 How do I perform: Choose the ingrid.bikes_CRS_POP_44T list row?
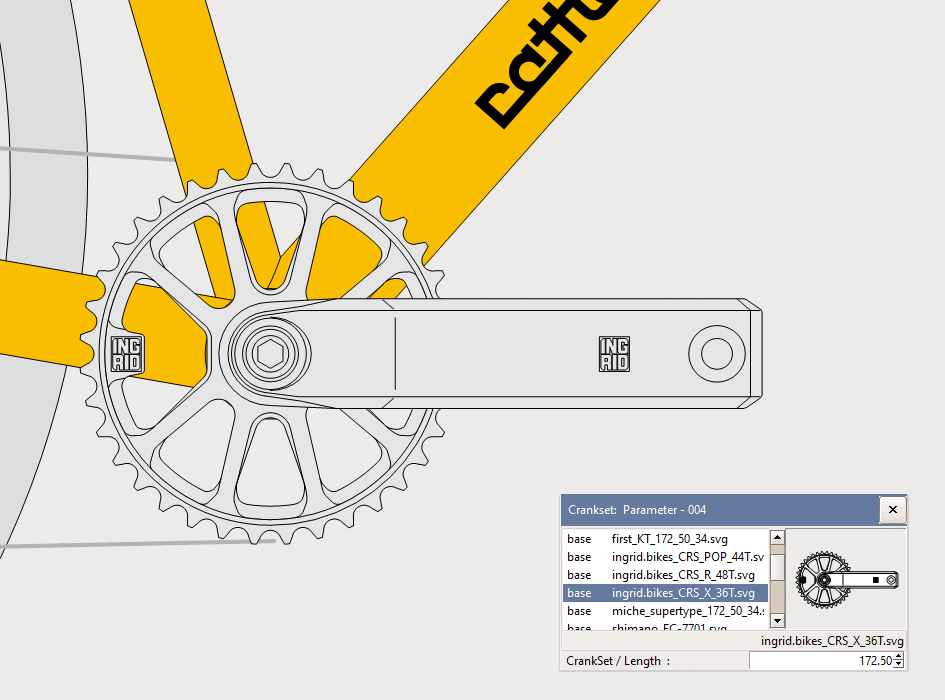665,557
